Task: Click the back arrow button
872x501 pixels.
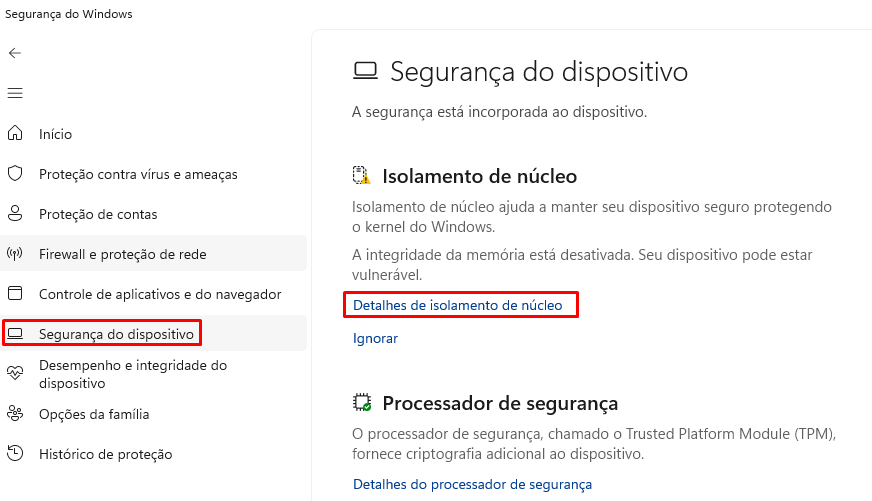Action: [x=15, y=53]
